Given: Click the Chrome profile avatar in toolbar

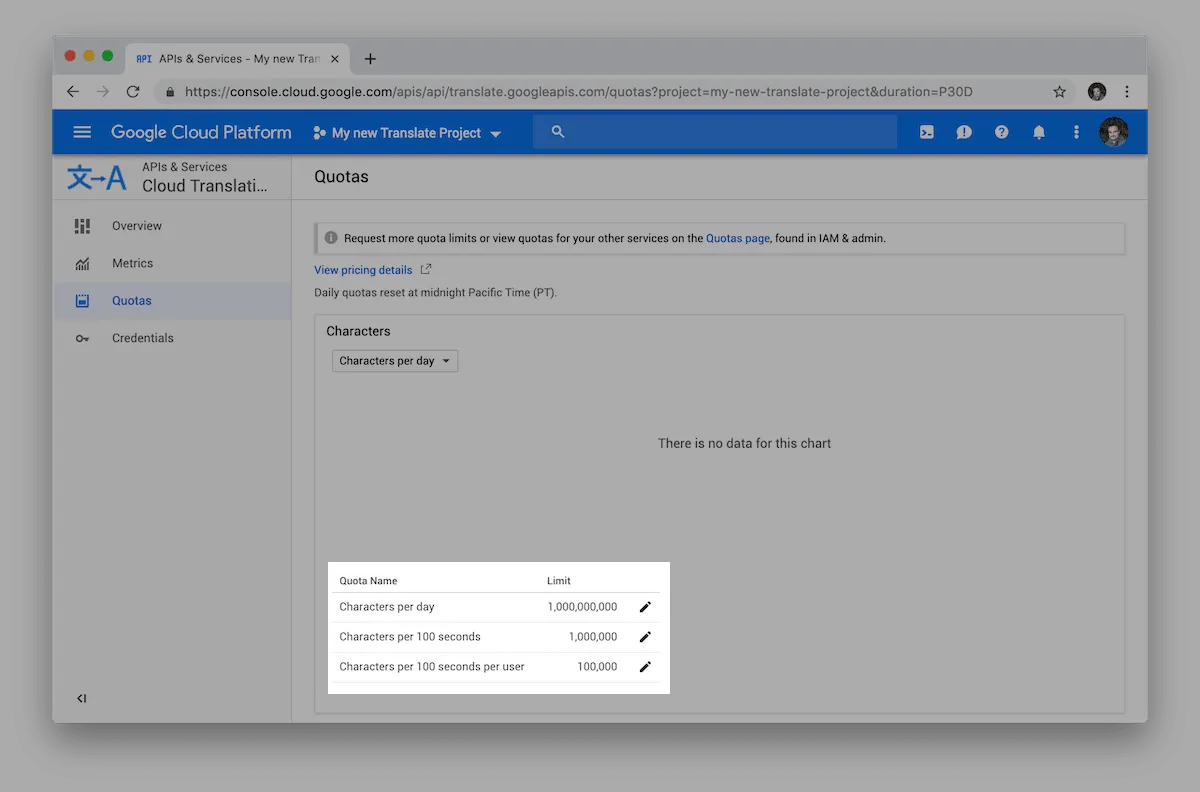Looking at the screenshot, I should coord(1097,91).
